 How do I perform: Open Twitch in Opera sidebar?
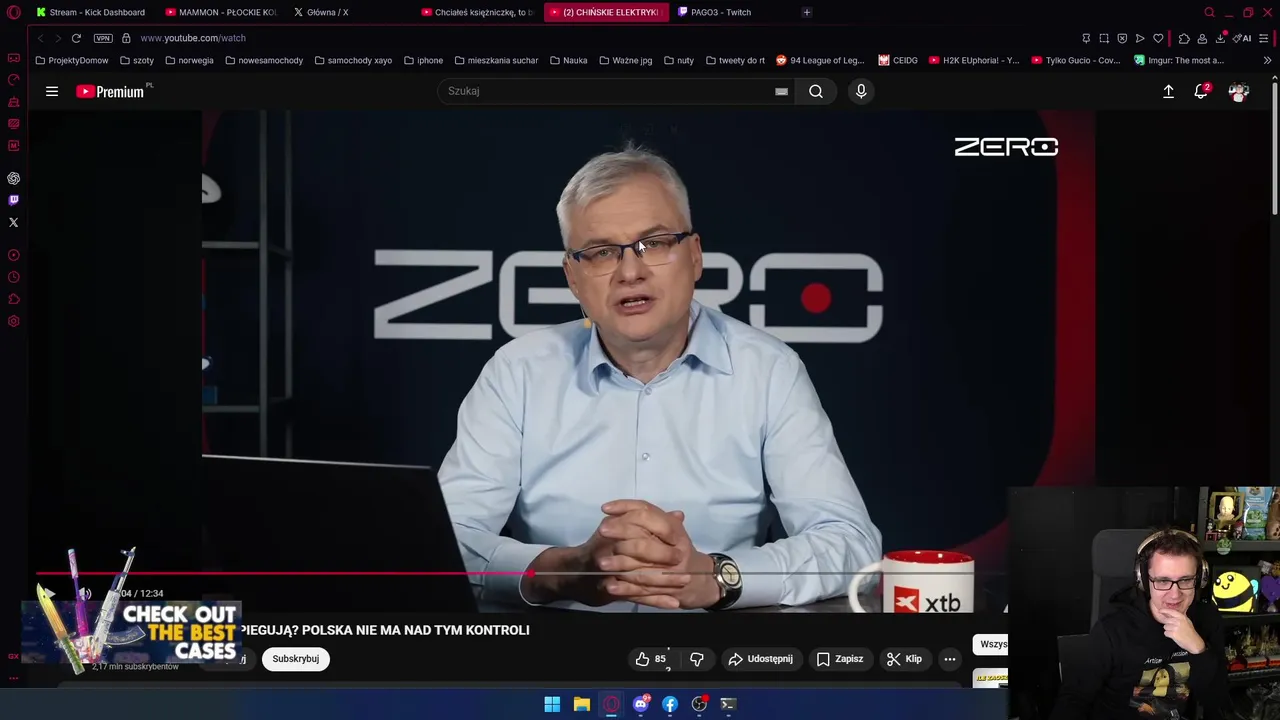point(14,200)
